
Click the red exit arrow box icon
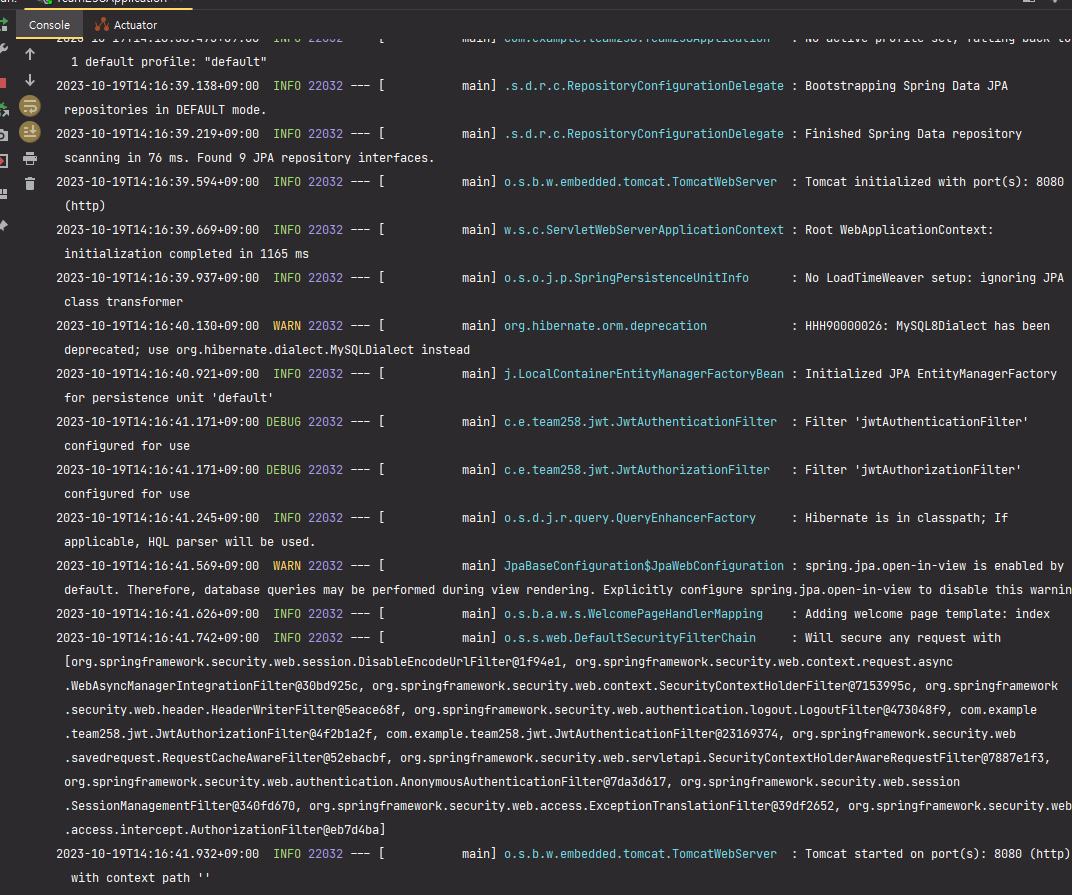[3, 161]
